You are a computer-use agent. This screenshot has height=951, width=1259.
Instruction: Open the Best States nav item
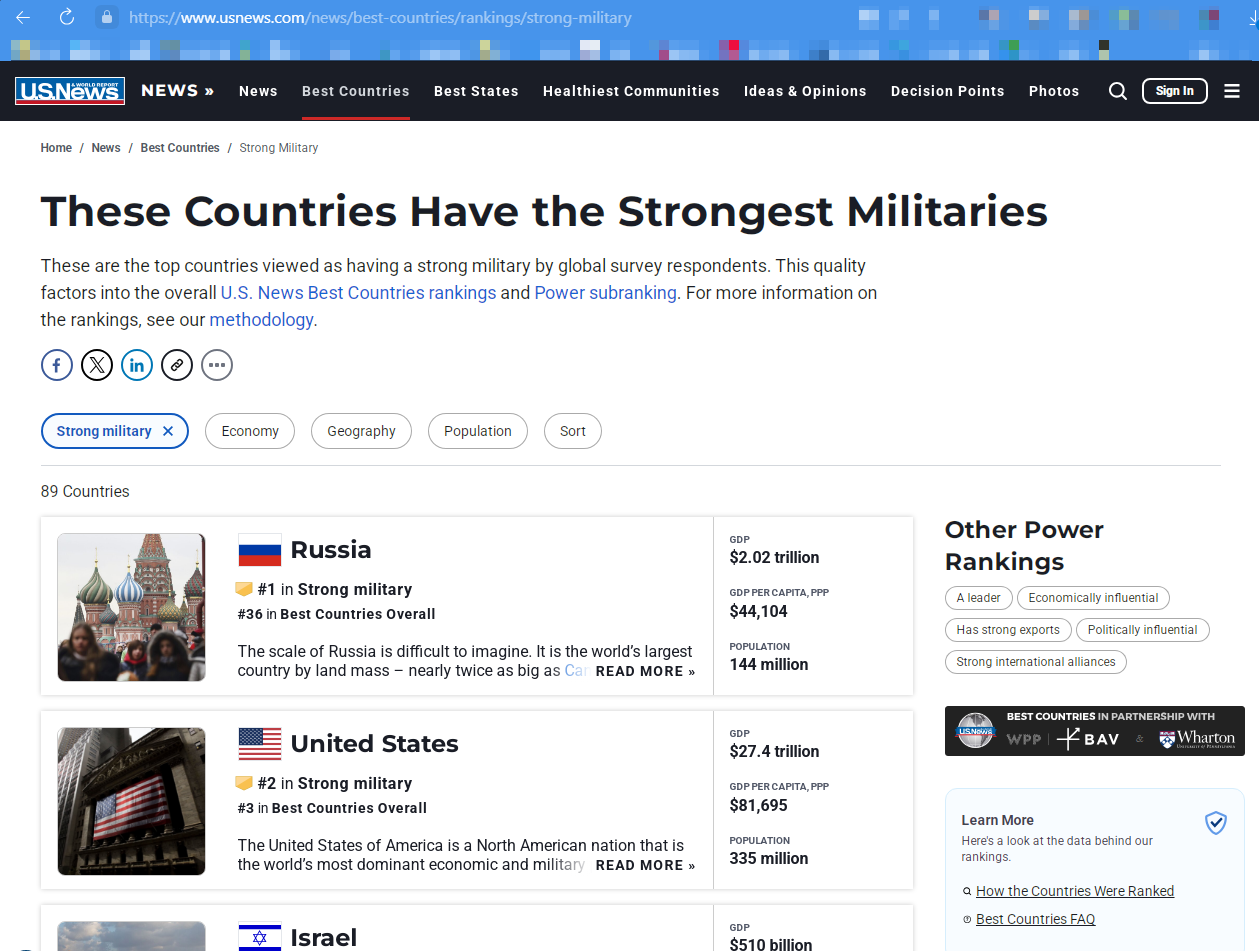point(476,91)
